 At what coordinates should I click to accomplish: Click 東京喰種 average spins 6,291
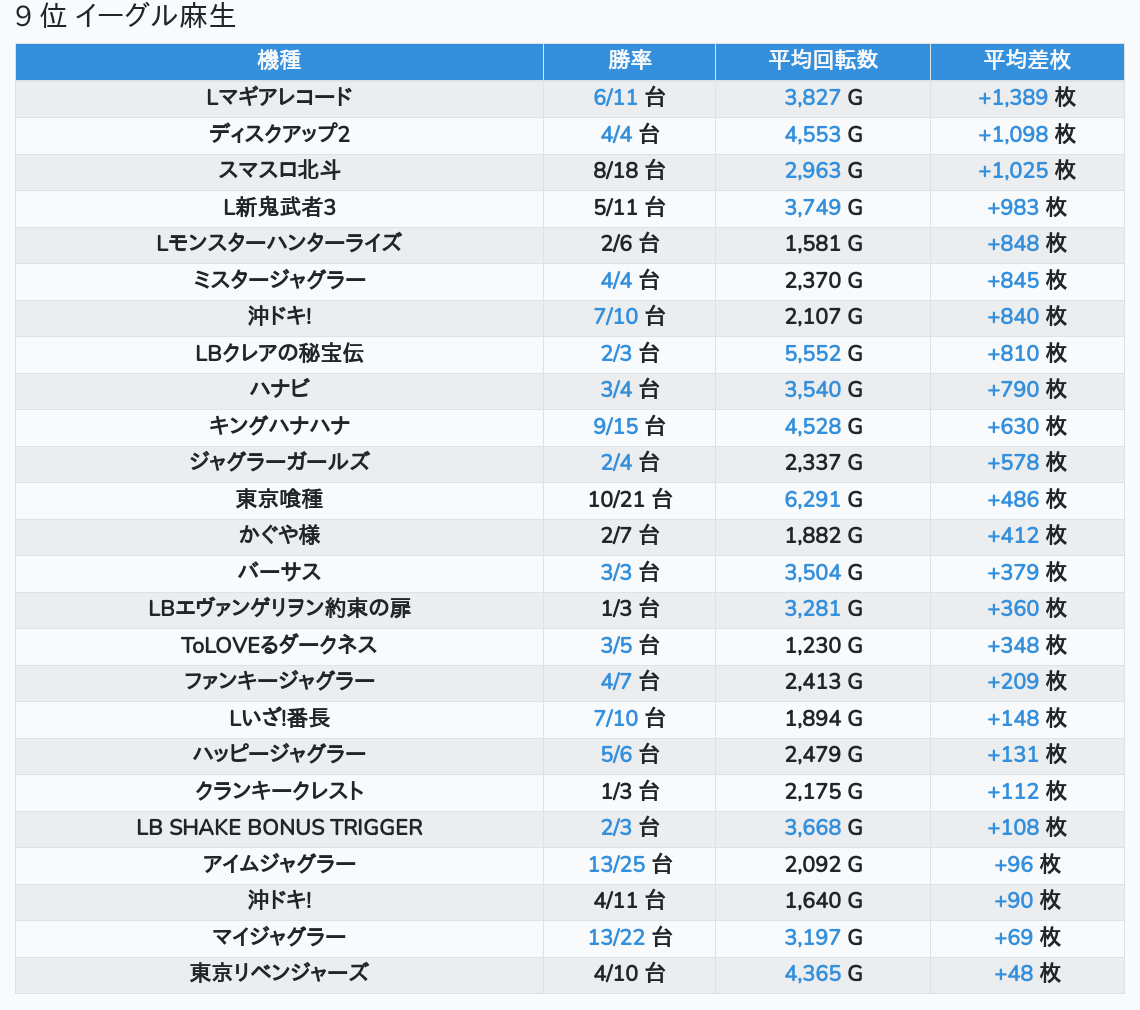pos(813,499)
